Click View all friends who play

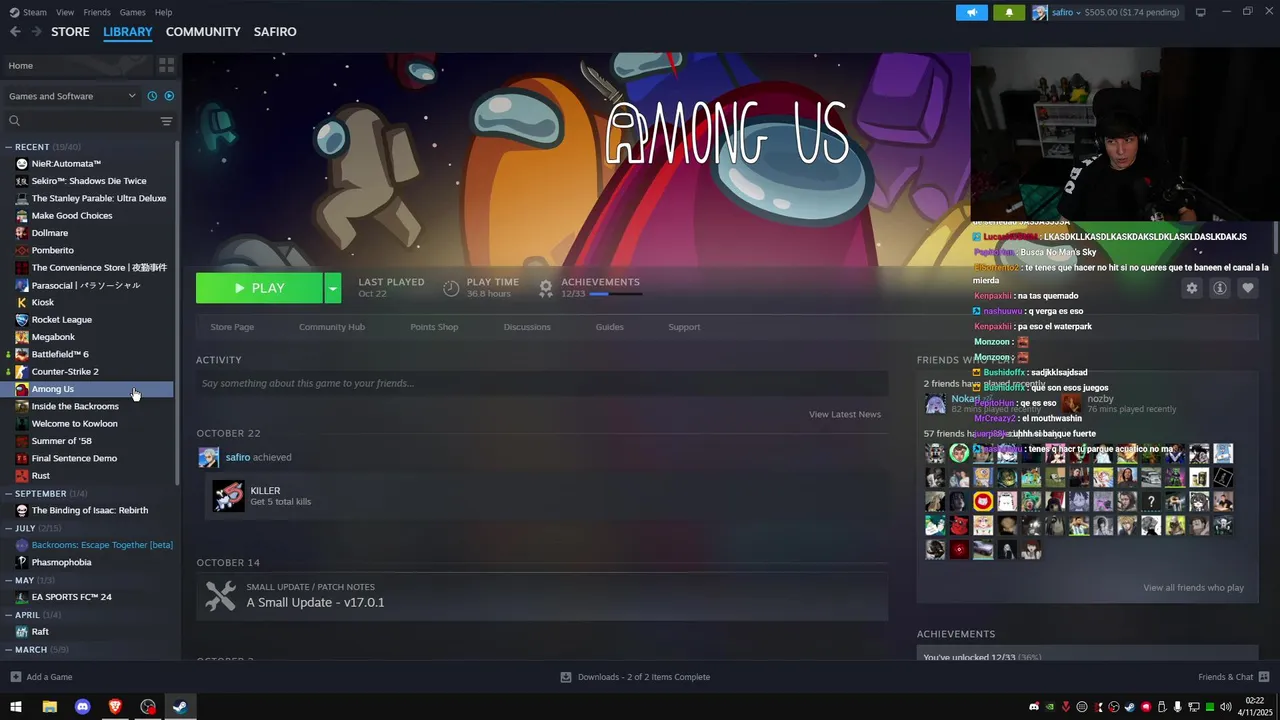coord(1194,588)
